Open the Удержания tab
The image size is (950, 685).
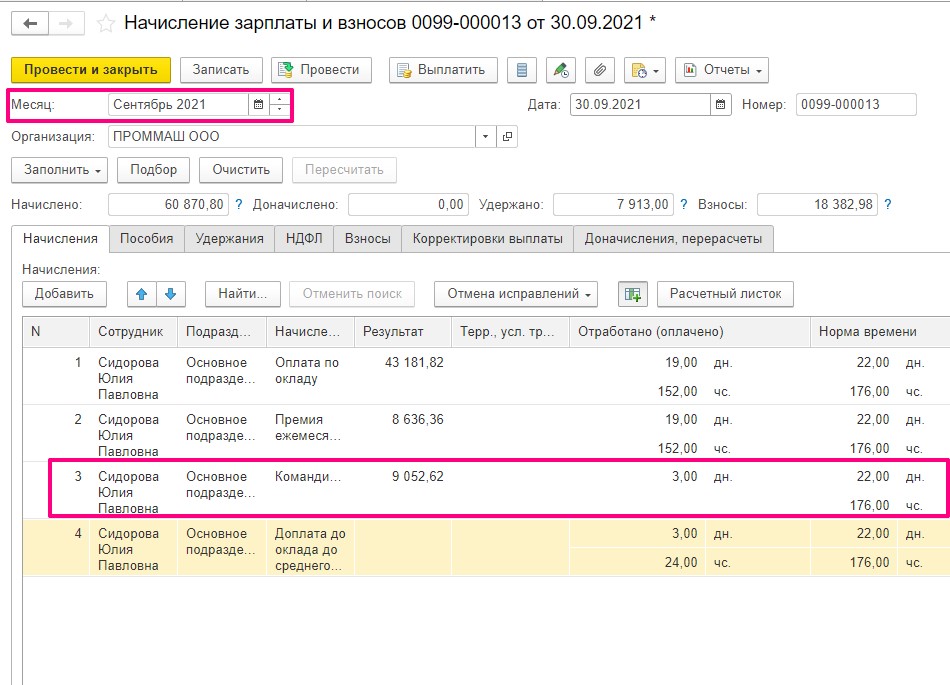pos(230,239)
